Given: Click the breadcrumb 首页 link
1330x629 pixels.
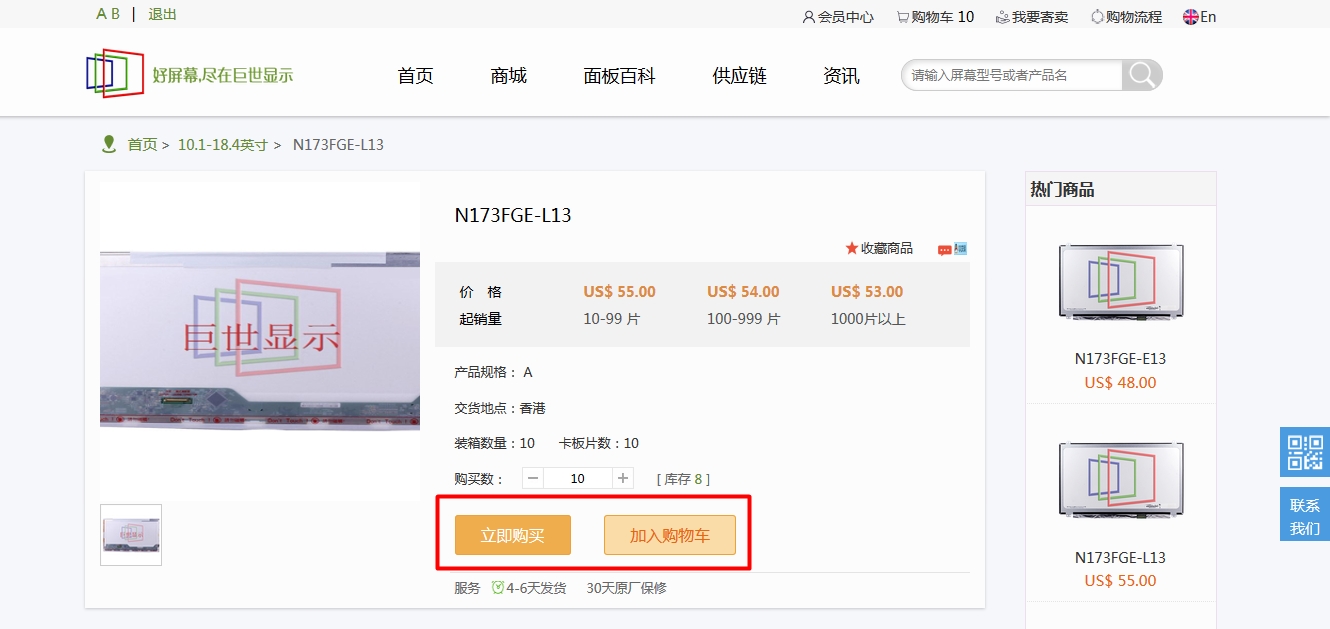Looking at the screenshot, I should tap(142, 144).
